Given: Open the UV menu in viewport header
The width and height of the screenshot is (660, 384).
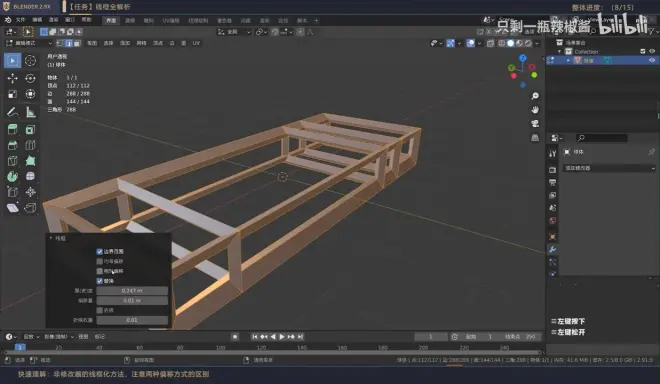Looking at the screenshot, I should (196, 43).
